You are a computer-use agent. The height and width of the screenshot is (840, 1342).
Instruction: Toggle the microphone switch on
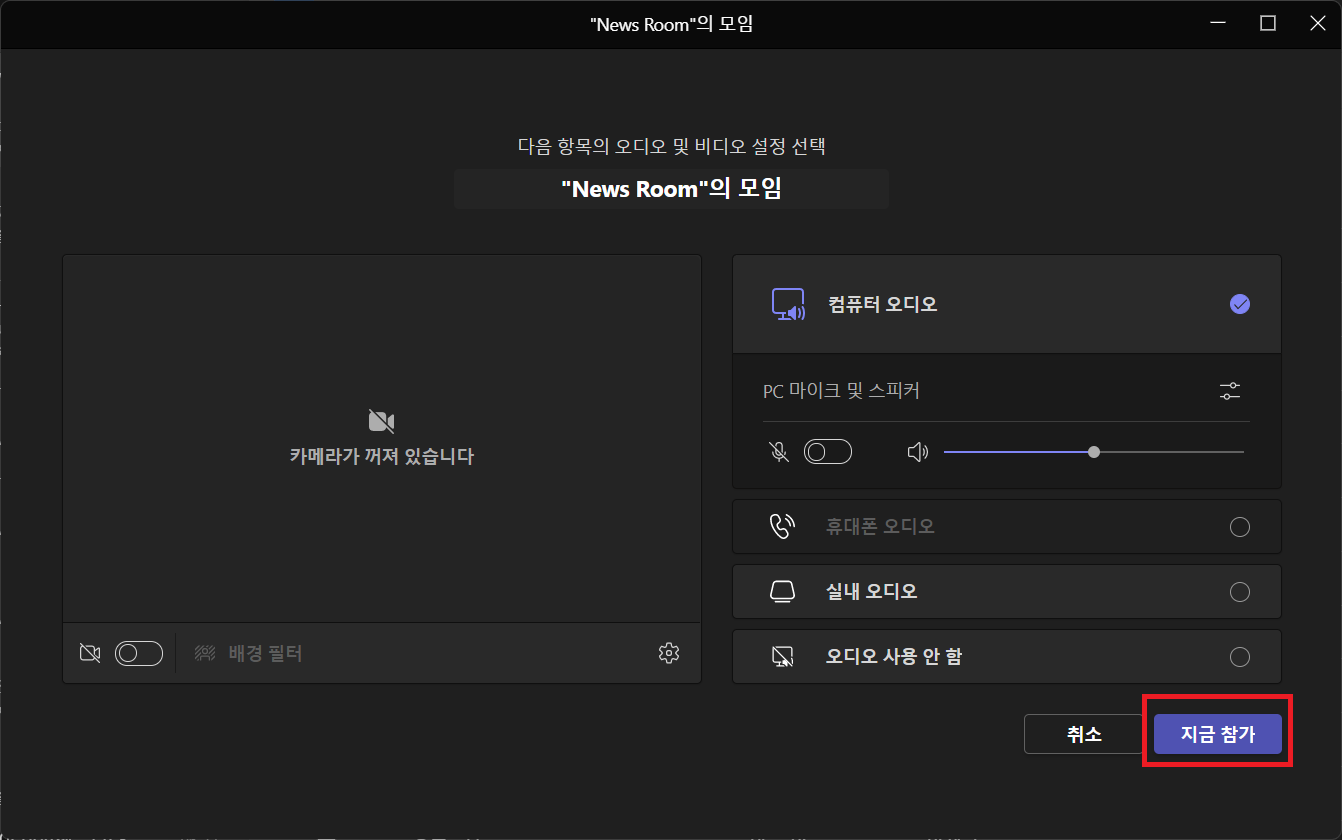[x=828, y=452]
